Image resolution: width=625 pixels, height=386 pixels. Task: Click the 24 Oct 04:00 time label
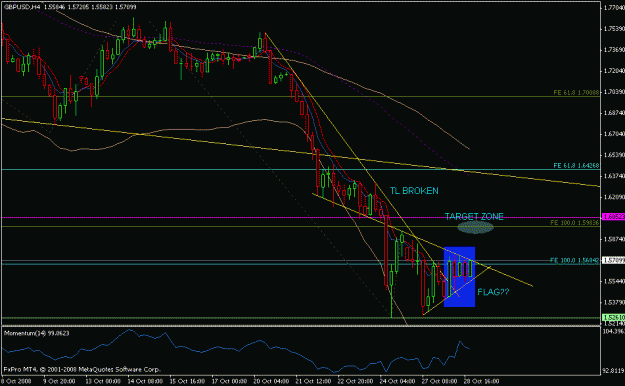click(x=397, y=381)
